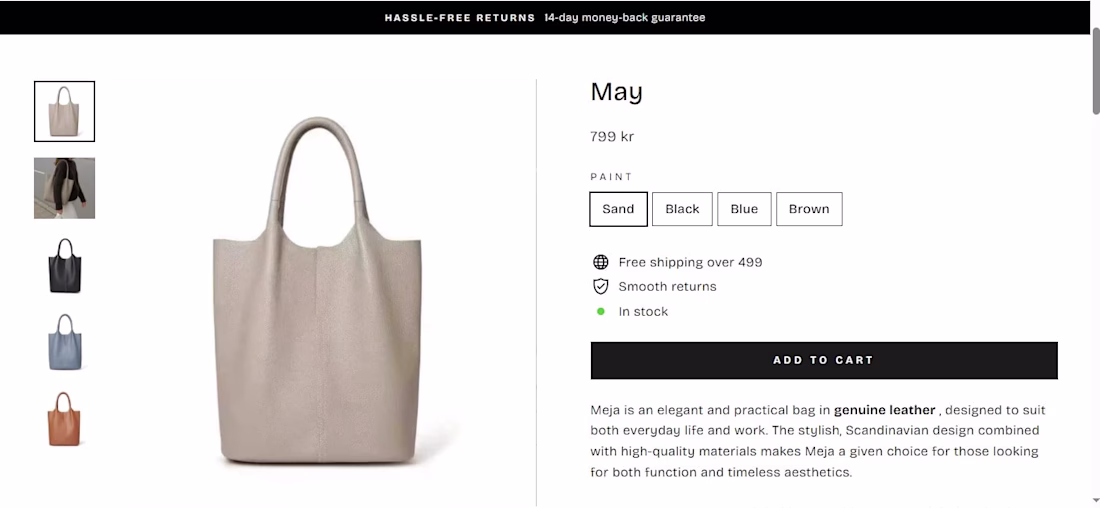The image size is (1100, 508).
Task: Add the bag to cart
Action: point(823,360)
